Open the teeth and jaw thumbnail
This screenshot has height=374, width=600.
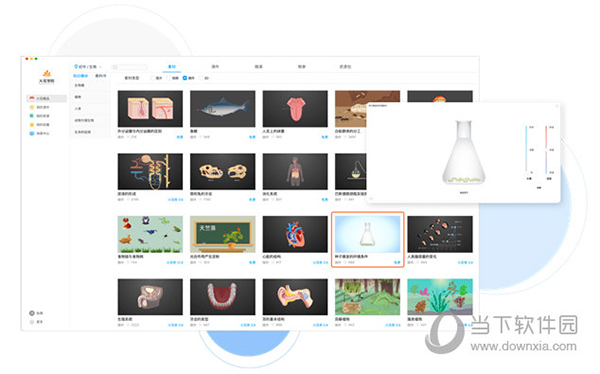[222, 297]
